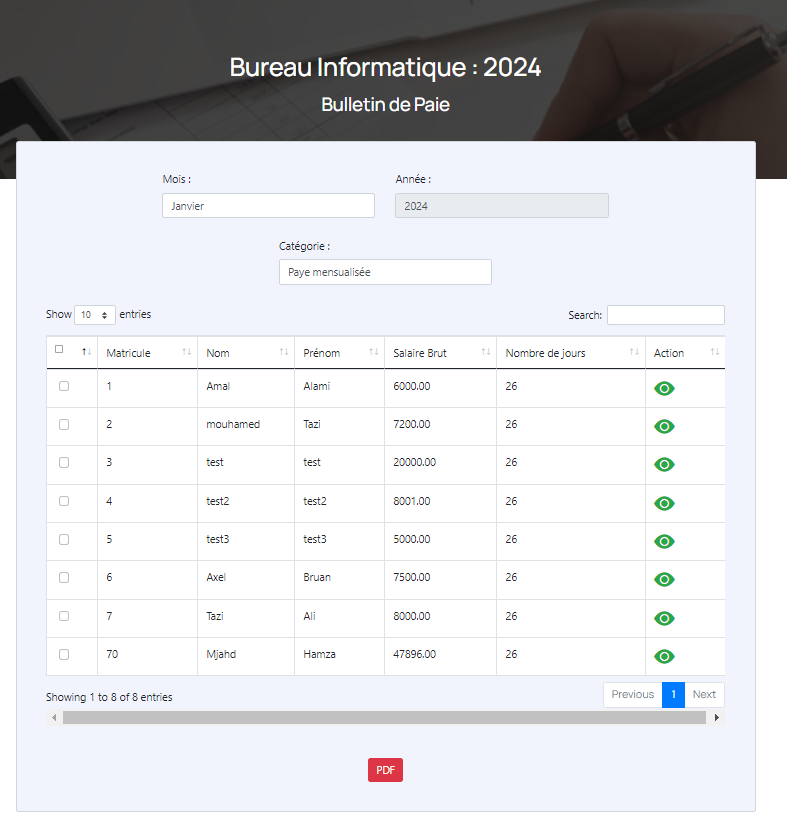Viewport: 787px width, 821px height.
Task: Open the Mois dropdown showing Janvier
Action: click(268, 206)
